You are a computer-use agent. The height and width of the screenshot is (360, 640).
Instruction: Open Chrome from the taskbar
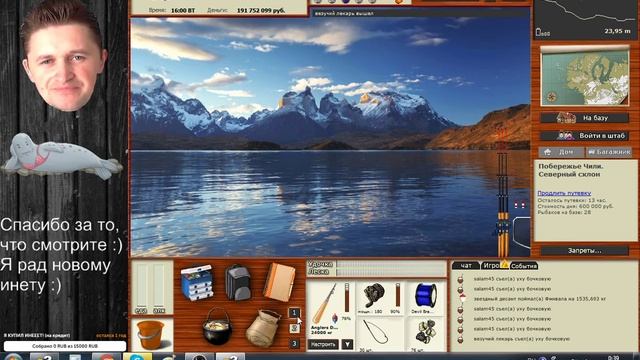pos(106,357)
